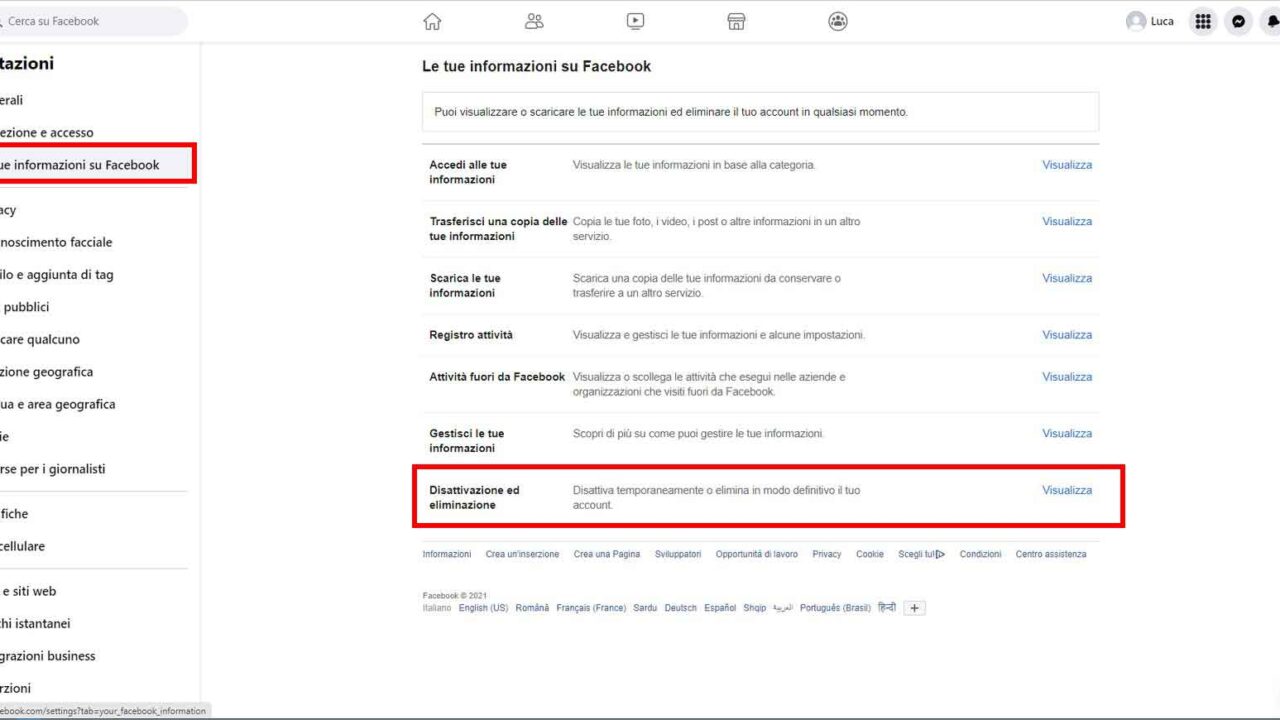Image resolution: width=1280 pixels, height=720 pixels.
Task: Open the grazioni business sidebar item
Action: (48, 656)
